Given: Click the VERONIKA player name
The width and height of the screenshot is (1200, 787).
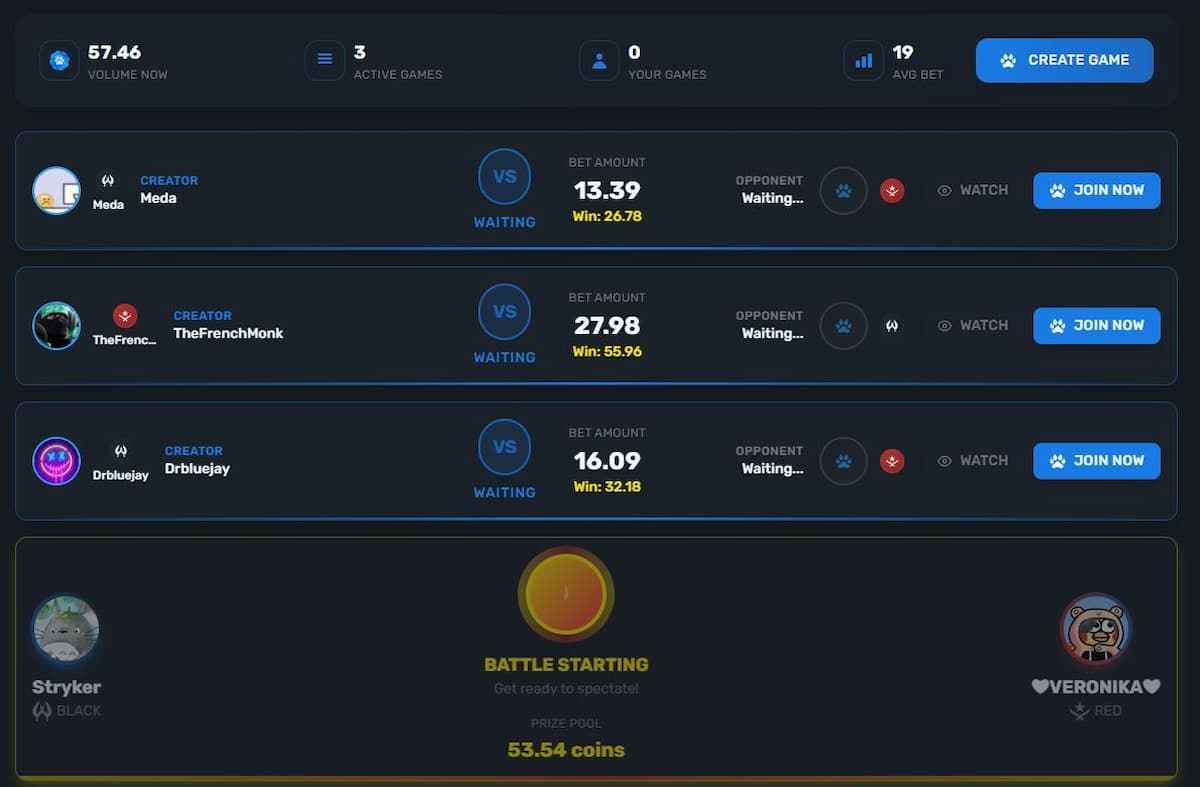Looking at the screenshot, I should [1096, 687].
